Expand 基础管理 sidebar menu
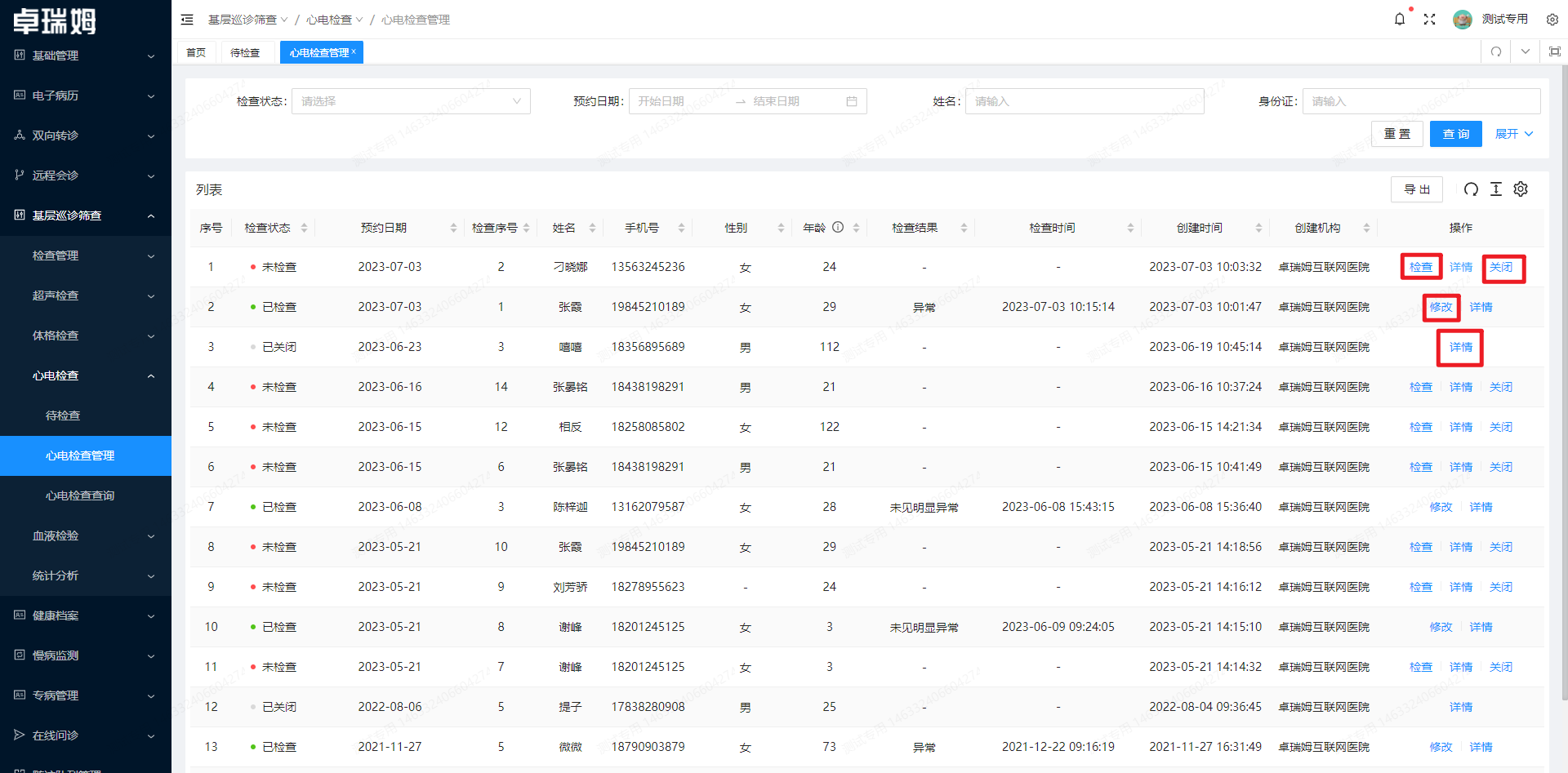The height and width of the screenshot is (773, 1568). 86,56
